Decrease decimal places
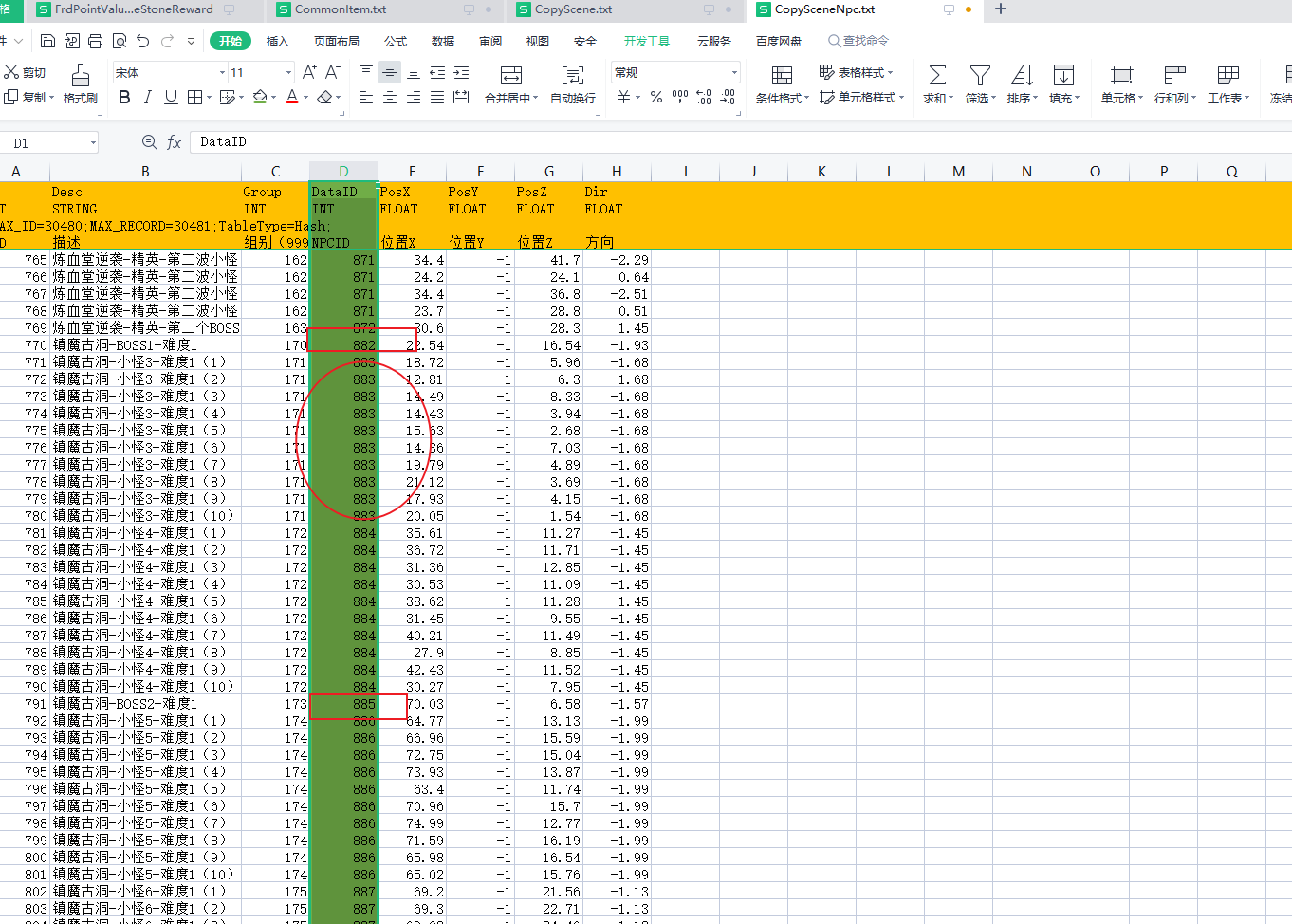The image size is (1292, 924). (728, 97)
